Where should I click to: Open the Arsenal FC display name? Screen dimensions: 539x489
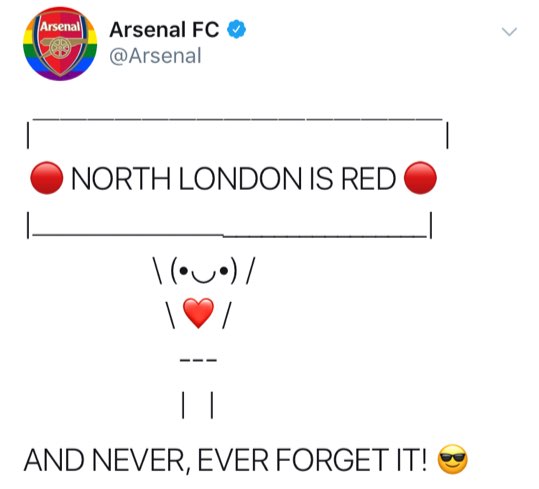click(164, 30)
